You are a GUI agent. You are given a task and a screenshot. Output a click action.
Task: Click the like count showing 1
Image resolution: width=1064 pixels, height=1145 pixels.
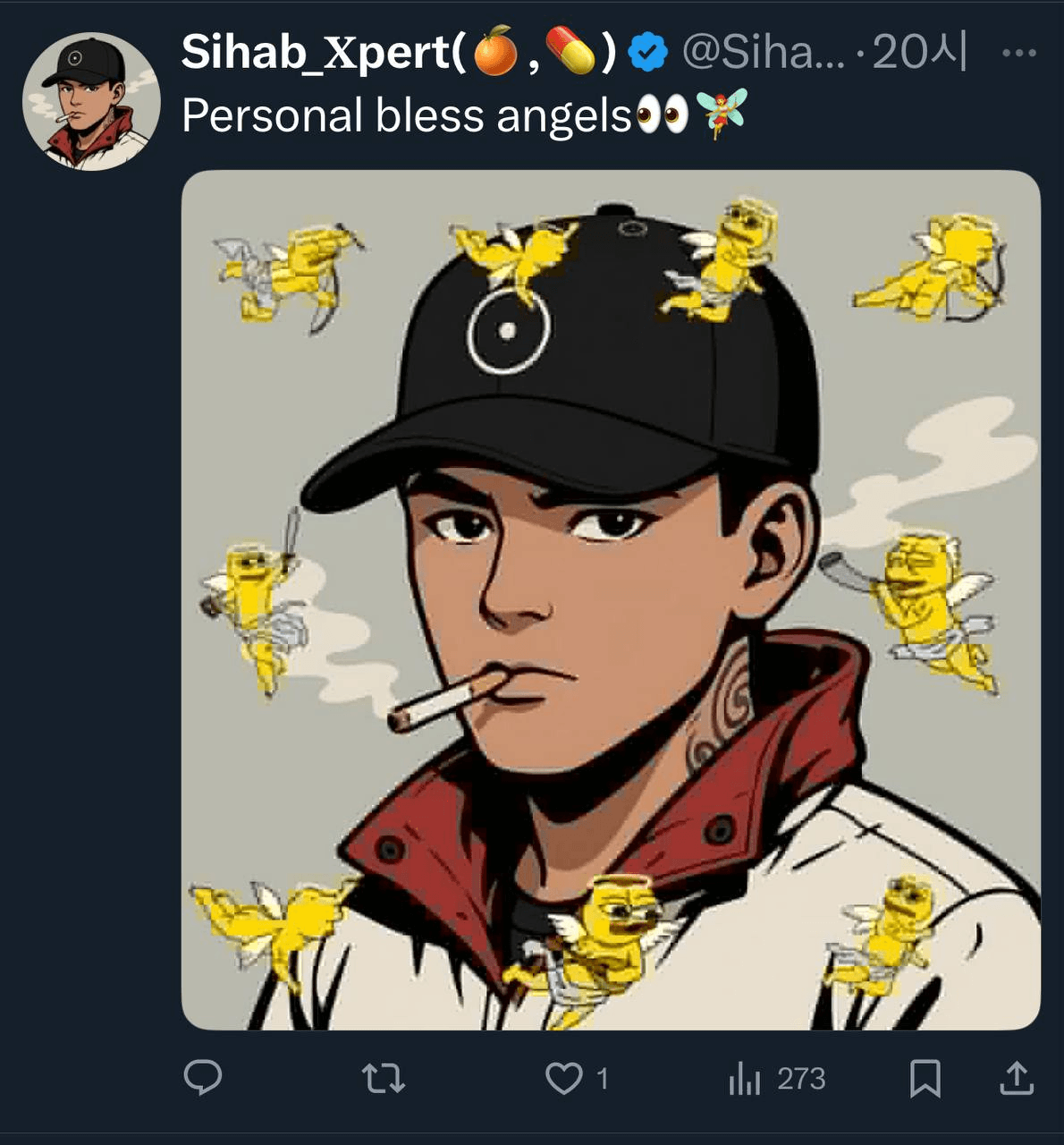point(603,1079)
